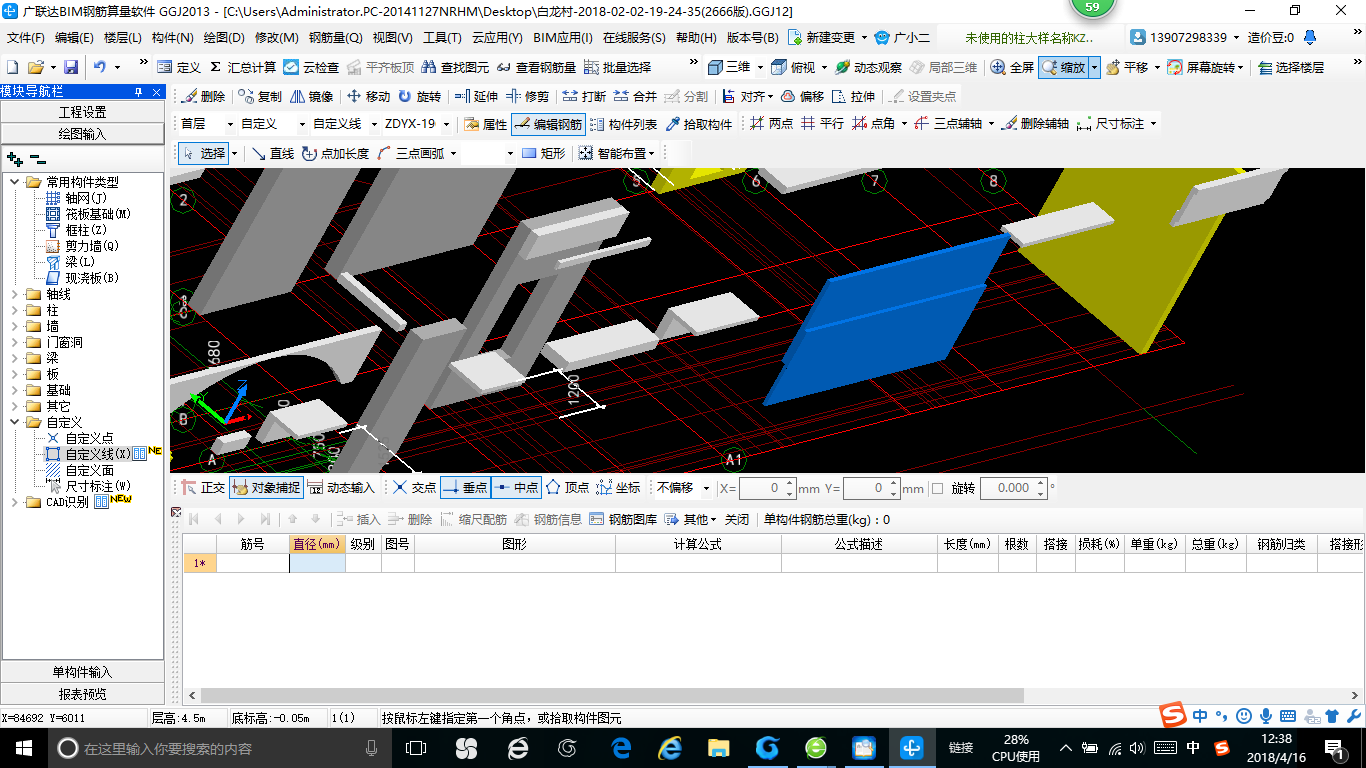Choose the 旋转 rotate tool in edit toolbar
The width and height of the screenshot is (1366, 768).
pyautogui.click(x=419, y=96)
